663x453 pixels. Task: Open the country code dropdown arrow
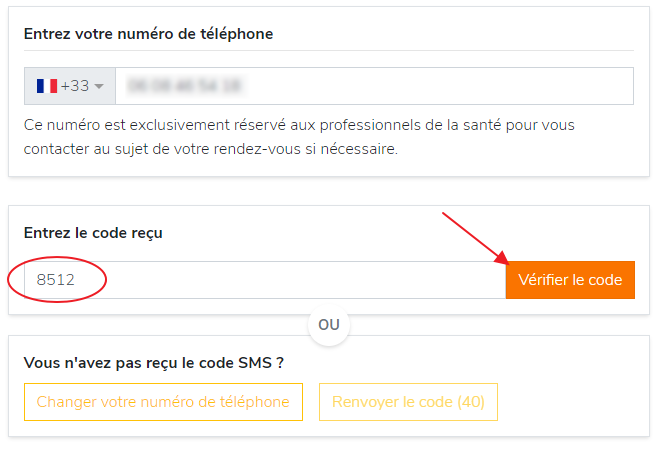[99, 86]
